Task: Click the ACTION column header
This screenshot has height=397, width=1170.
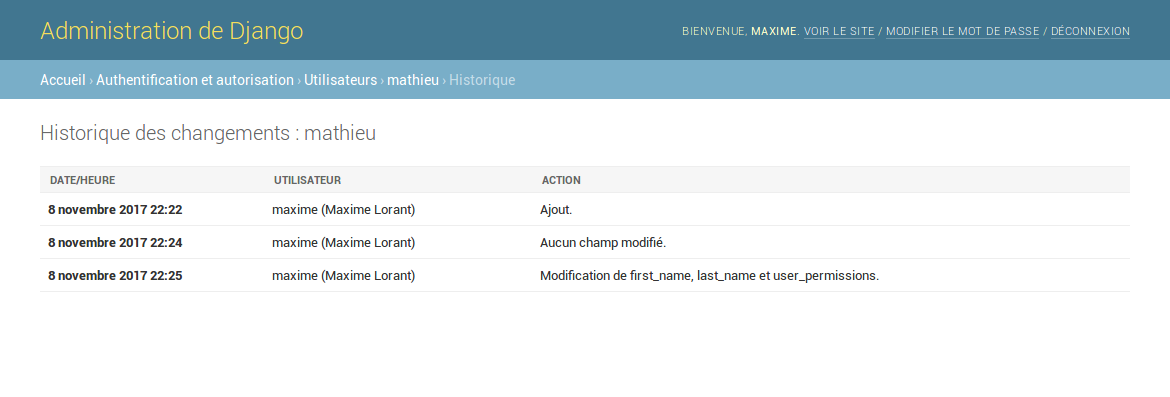Action: click(x=561, y=181)
